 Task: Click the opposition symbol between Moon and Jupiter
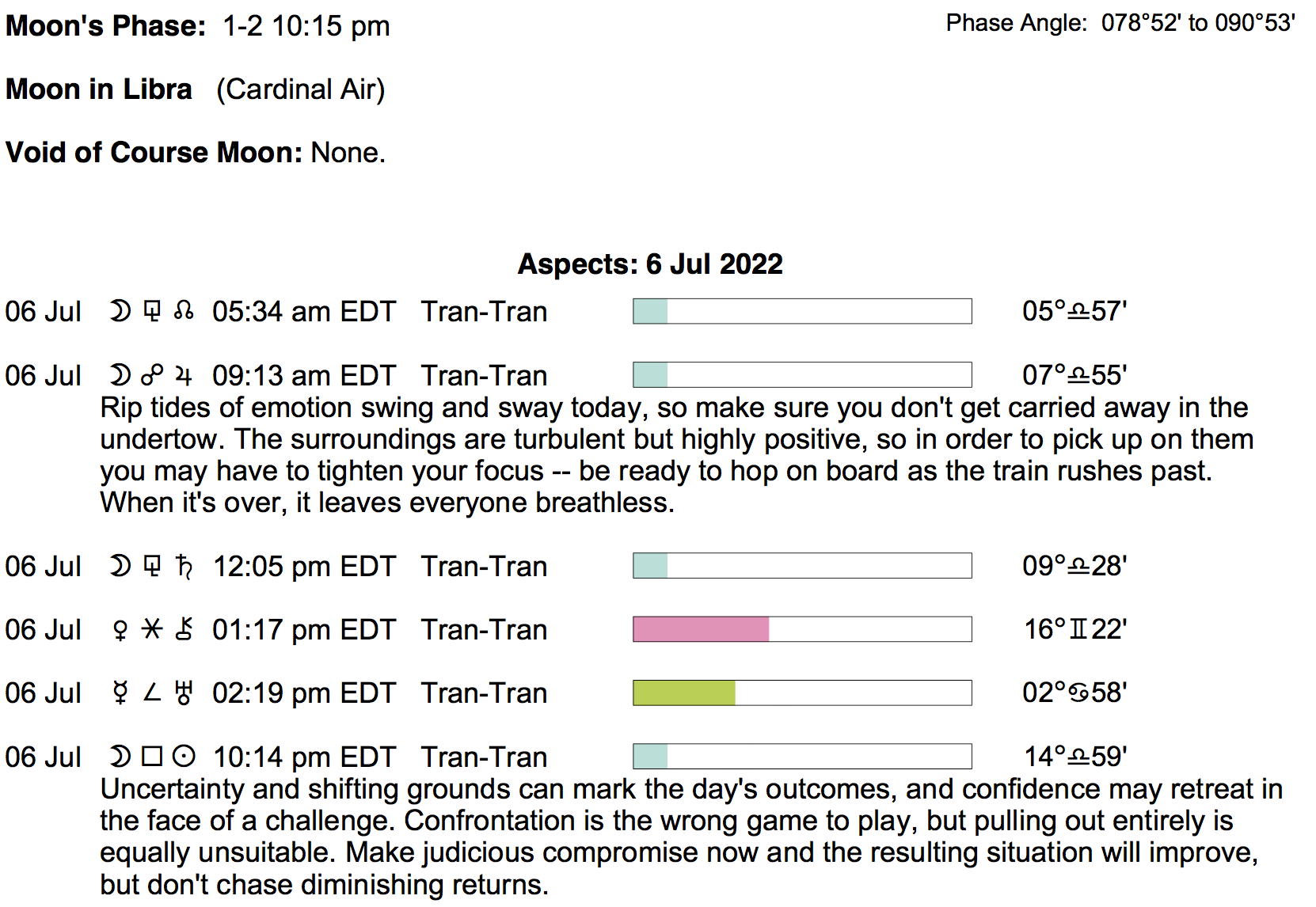(x=151, y=374)
